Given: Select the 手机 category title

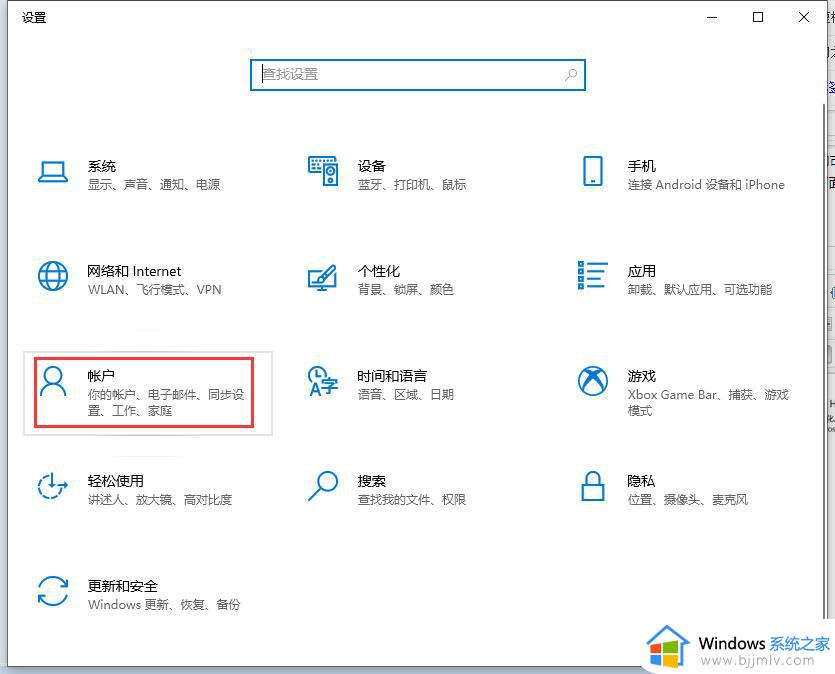Looking at the screenshot, I should [642, 166].
